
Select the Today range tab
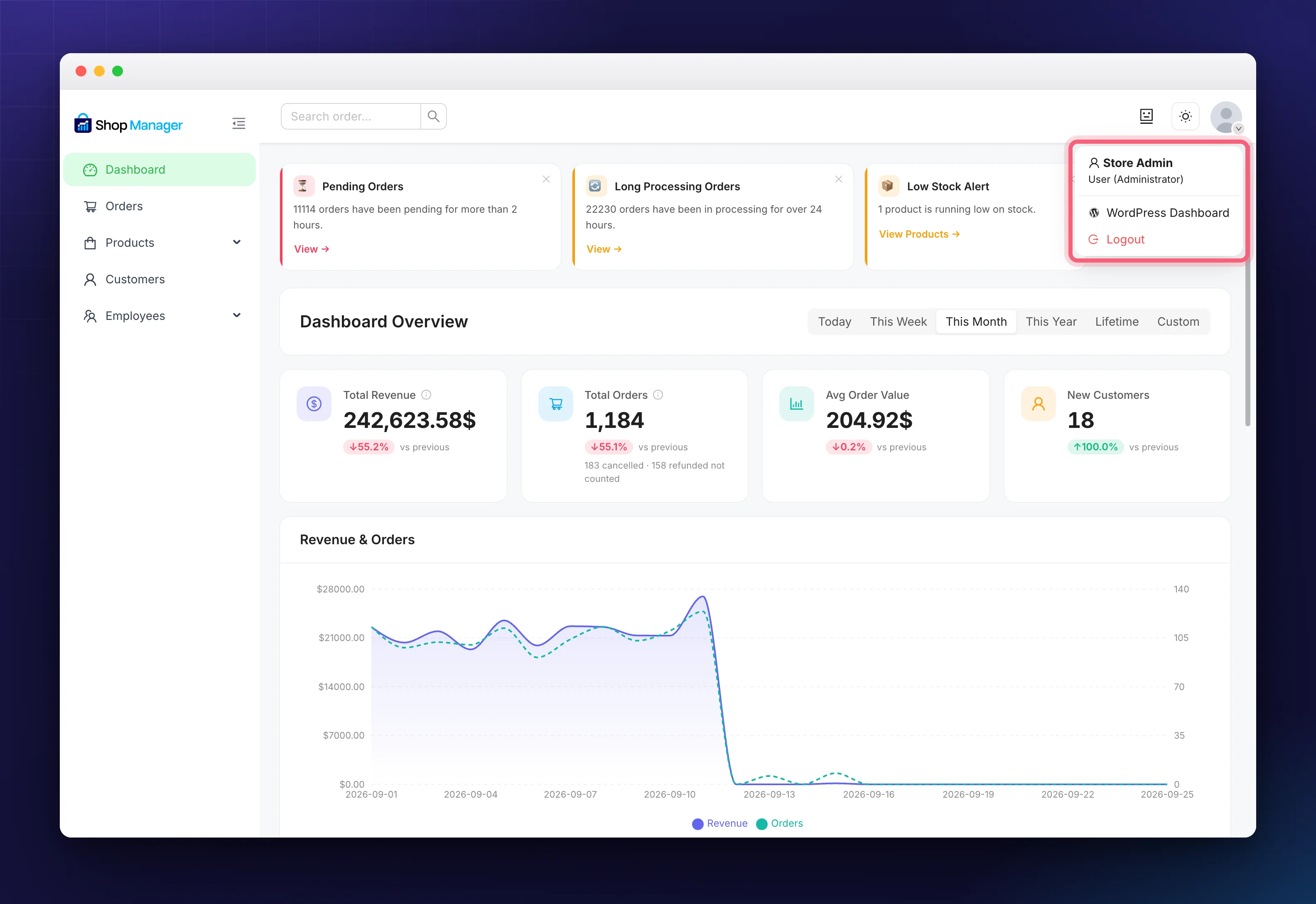(835, 322)
